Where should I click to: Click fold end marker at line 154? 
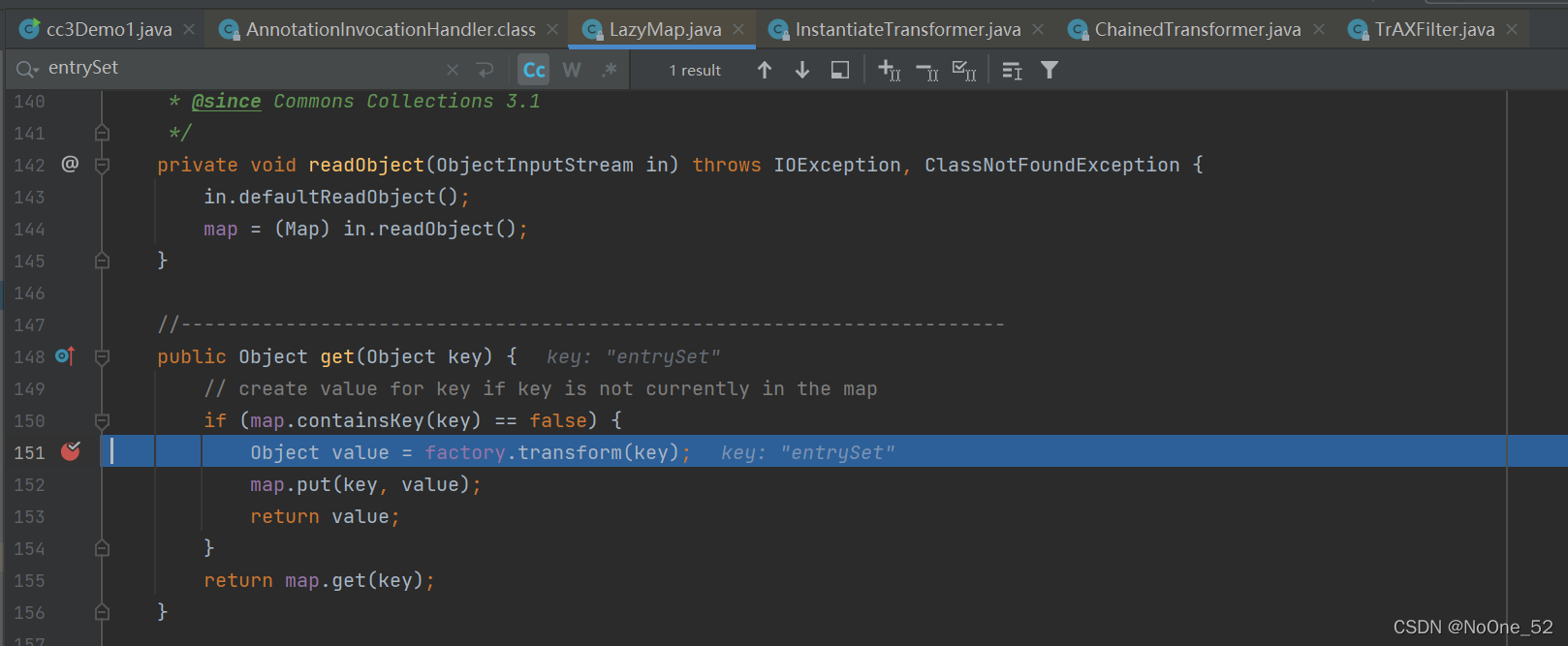(x=102, y=548)
